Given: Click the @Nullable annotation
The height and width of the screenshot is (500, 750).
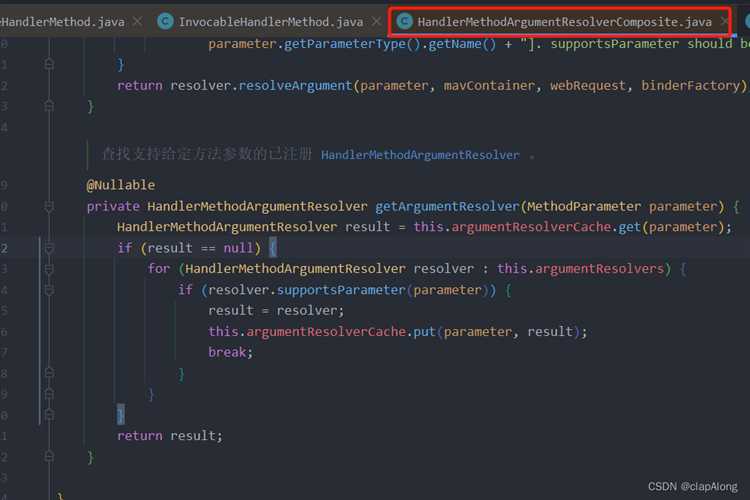Looking at the screenshot, I should (121, 185).
